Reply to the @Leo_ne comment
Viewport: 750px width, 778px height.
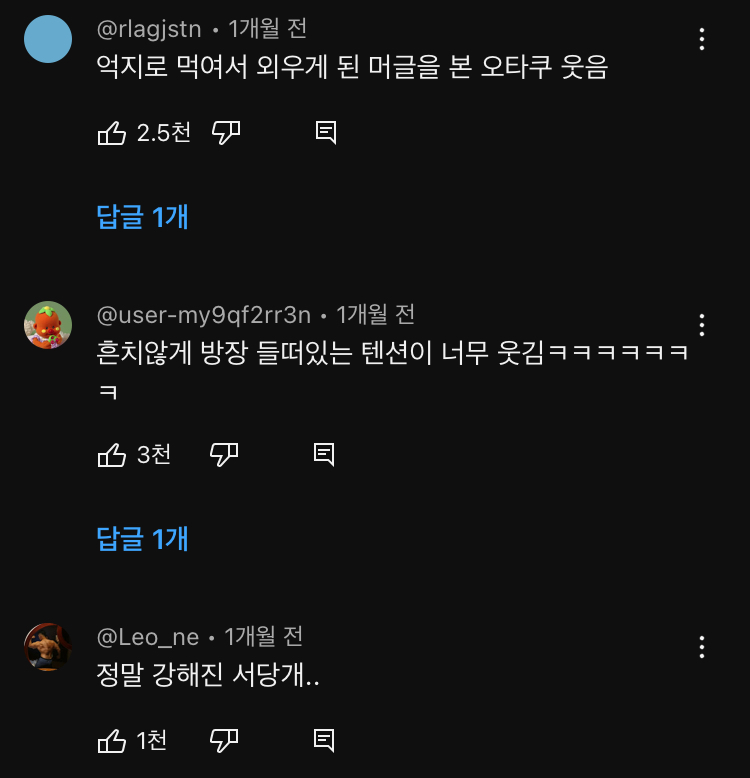(x=323, y=741)
